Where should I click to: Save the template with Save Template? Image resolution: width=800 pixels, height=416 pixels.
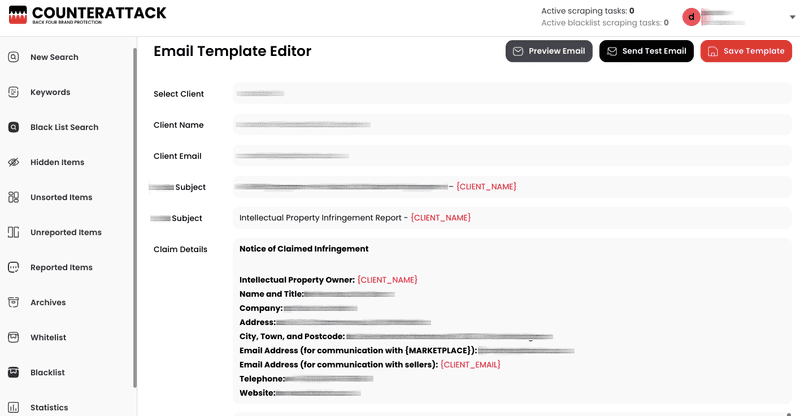pos(746,51)
